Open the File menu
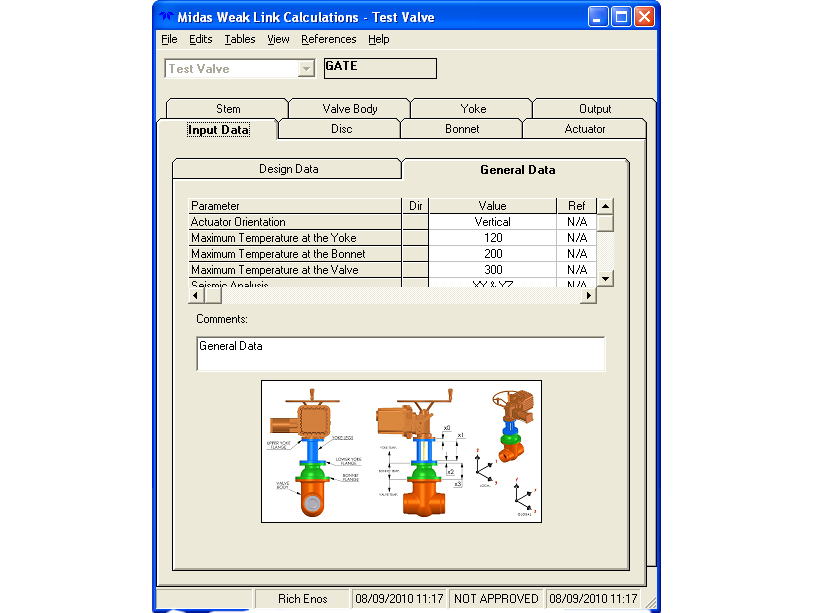 pos(169,39)
